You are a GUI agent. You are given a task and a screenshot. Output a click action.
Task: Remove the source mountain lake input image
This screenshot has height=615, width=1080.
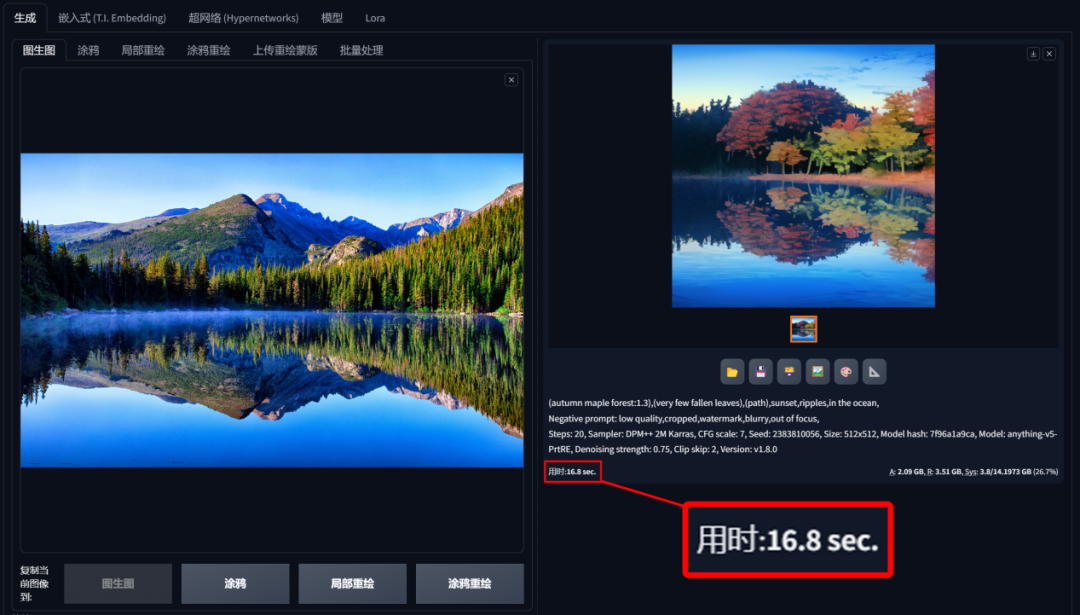(511, 80)
